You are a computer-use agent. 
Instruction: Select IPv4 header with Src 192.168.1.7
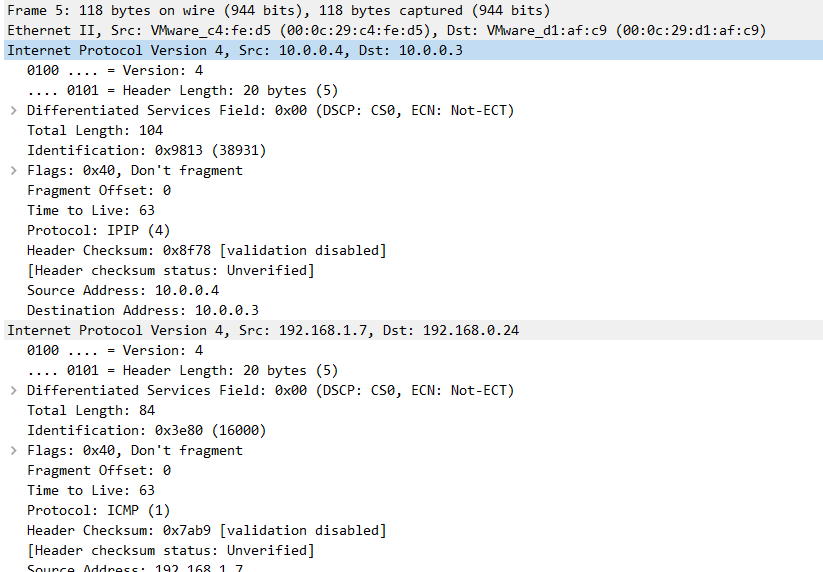pyautogui.click(x=412, y=330)
